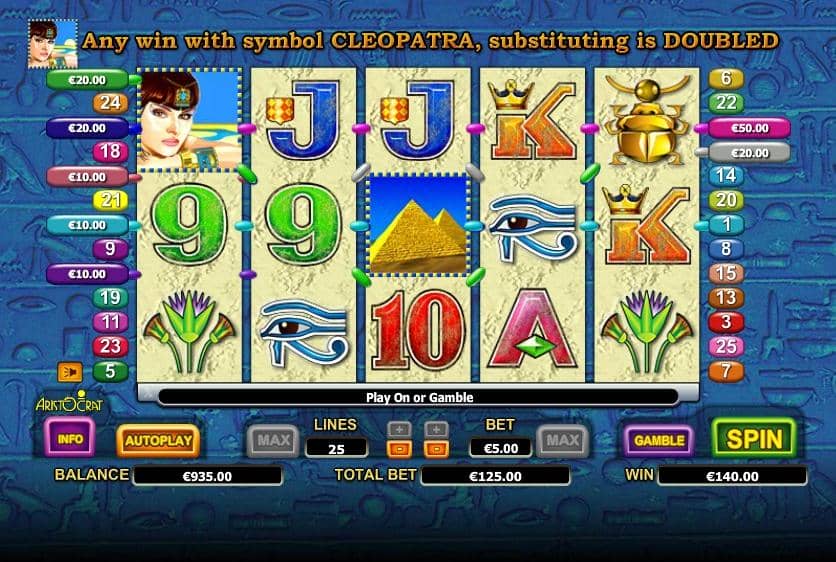Click the Cleopatra thumbnail beside the doubled-win message
This screenshot has height=562, width=836.
pyautogui.click(x=53, y=44)
